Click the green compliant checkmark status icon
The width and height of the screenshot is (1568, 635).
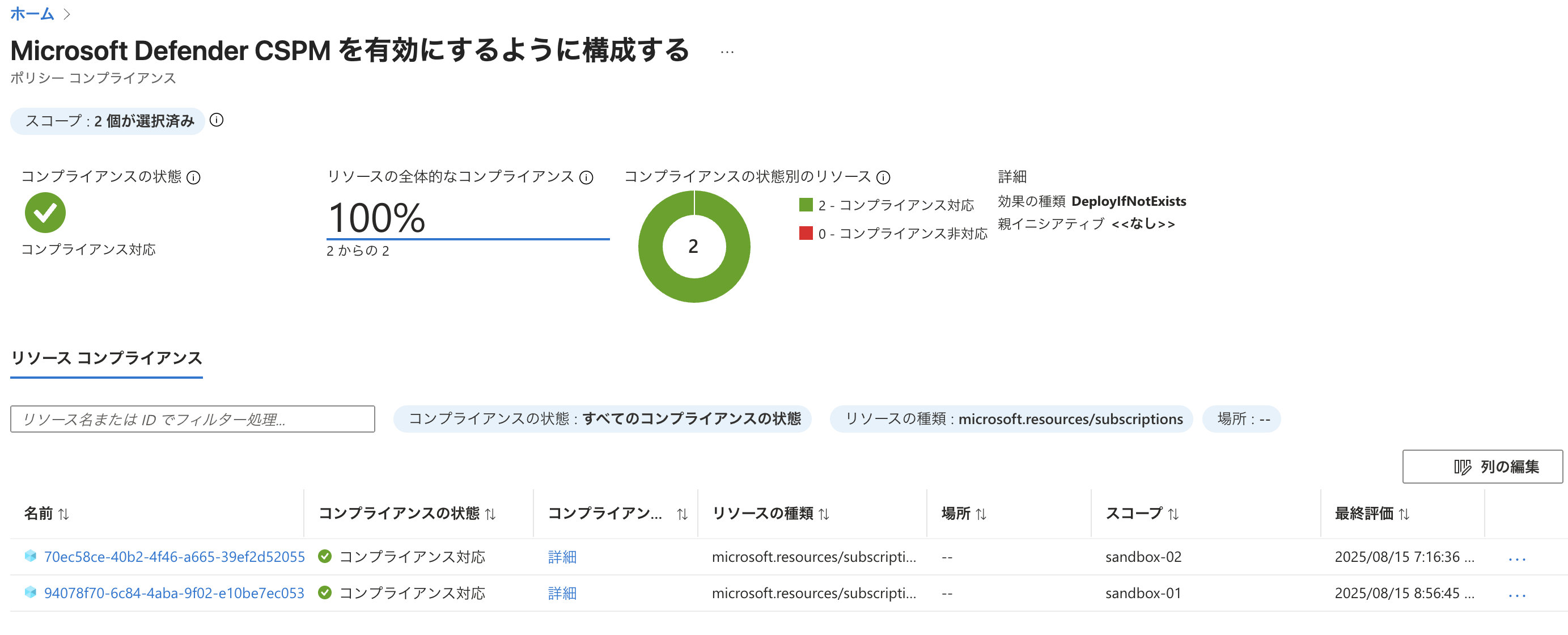(x=45, y=213)
